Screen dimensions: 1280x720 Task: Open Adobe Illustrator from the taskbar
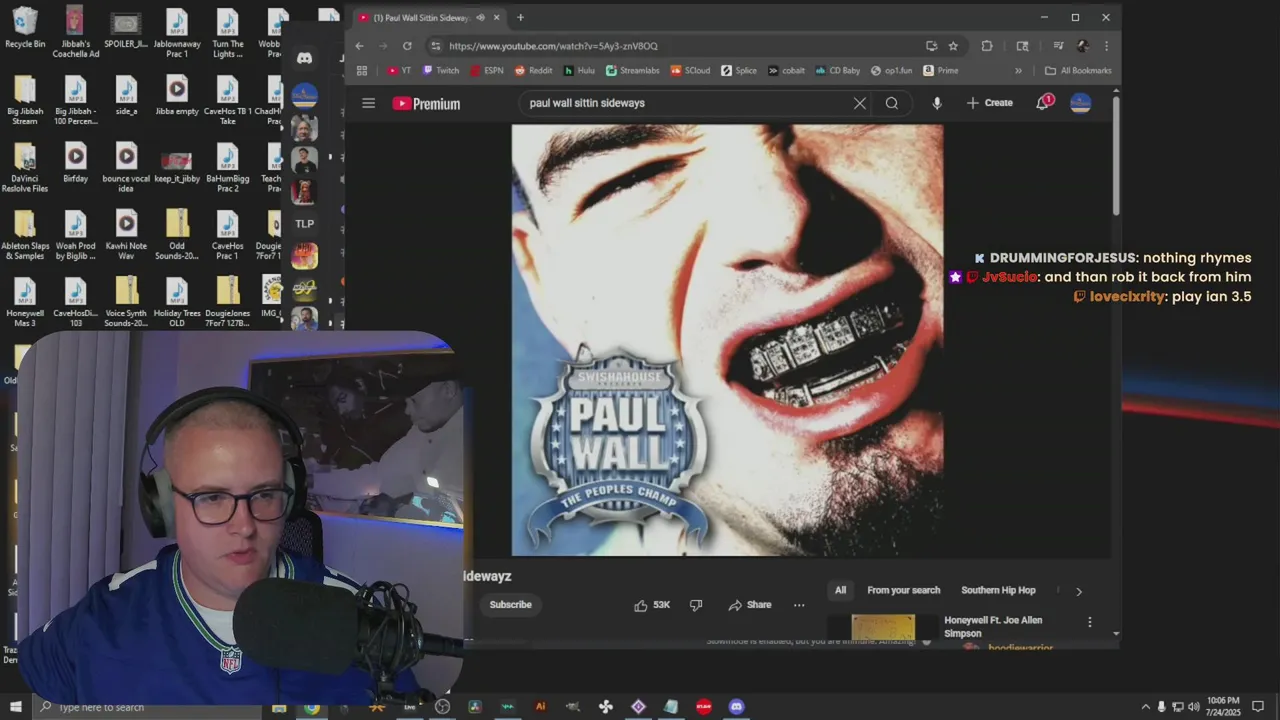pos(540,707)
